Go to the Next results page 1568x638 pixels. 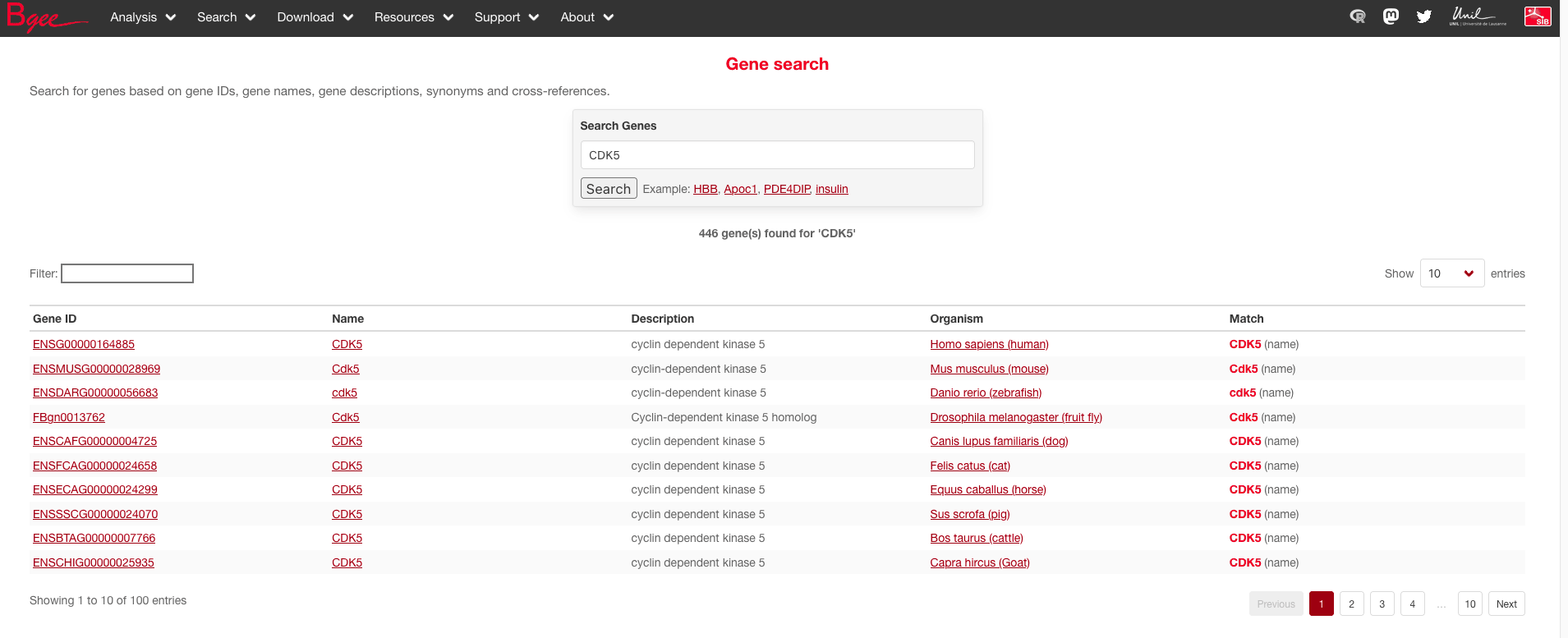pyautogui.click(x=1506, y=604)
